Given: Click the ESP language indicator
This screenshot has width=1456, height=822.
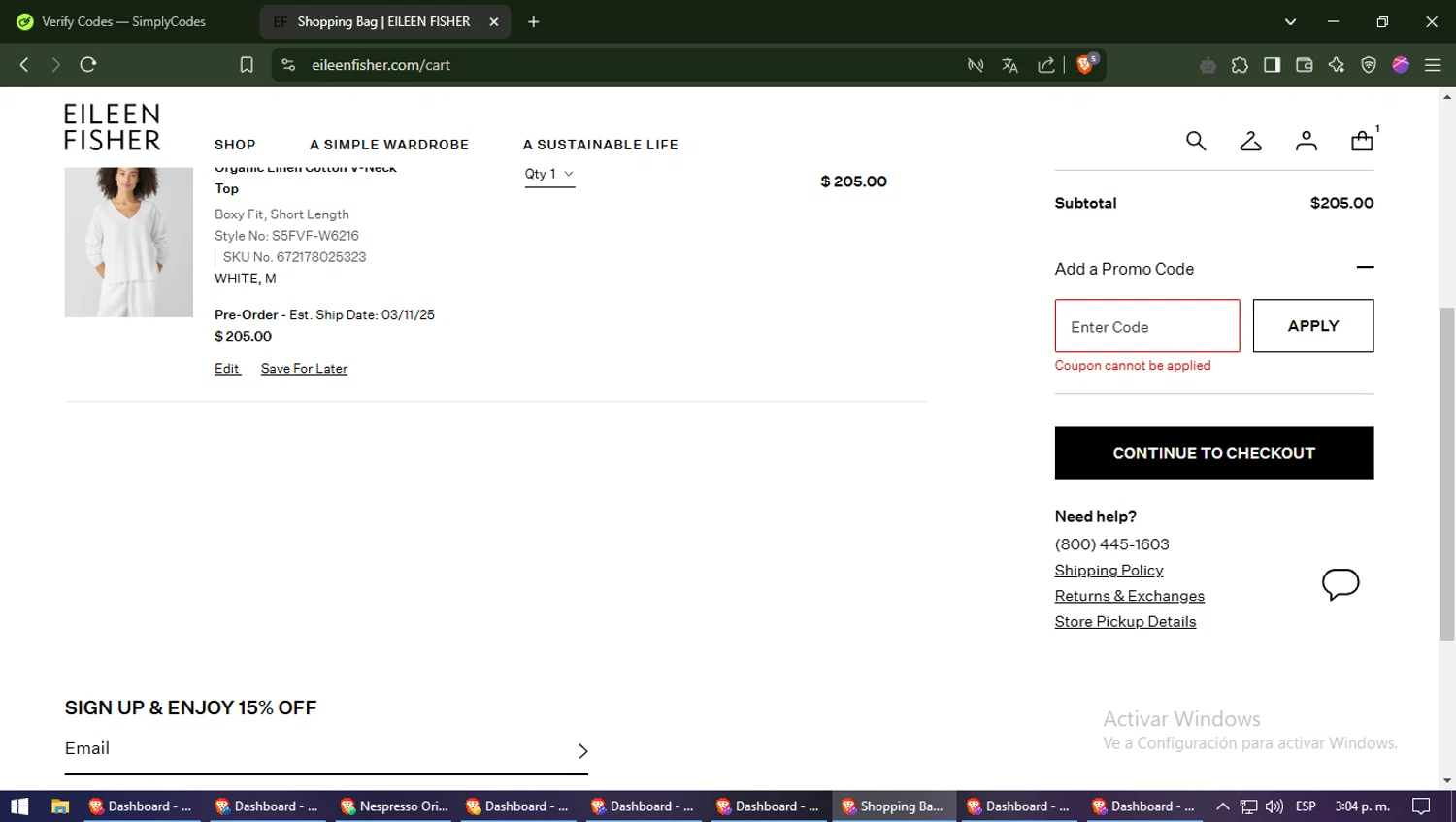Looking at the screenshot, I should click(x=1306, y=806).
